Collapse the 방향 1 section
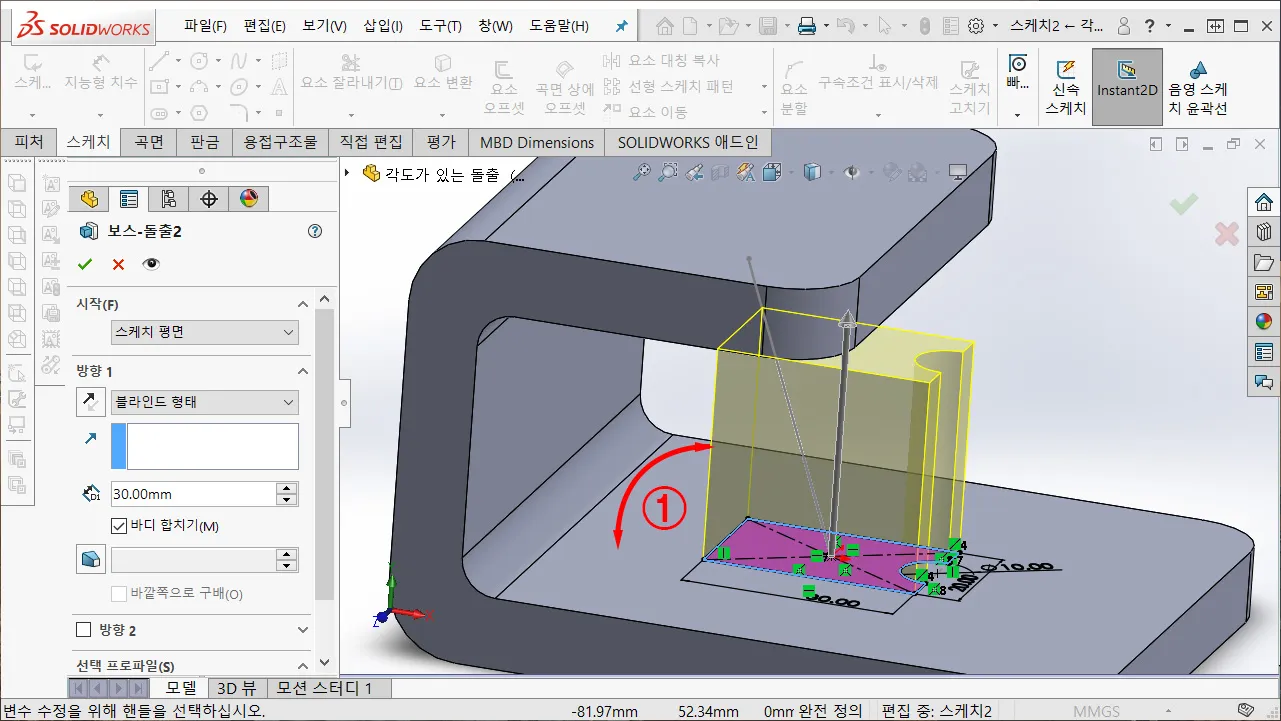Image resolution: width=1281 pixels, height=721 pixels. point(303,371)
